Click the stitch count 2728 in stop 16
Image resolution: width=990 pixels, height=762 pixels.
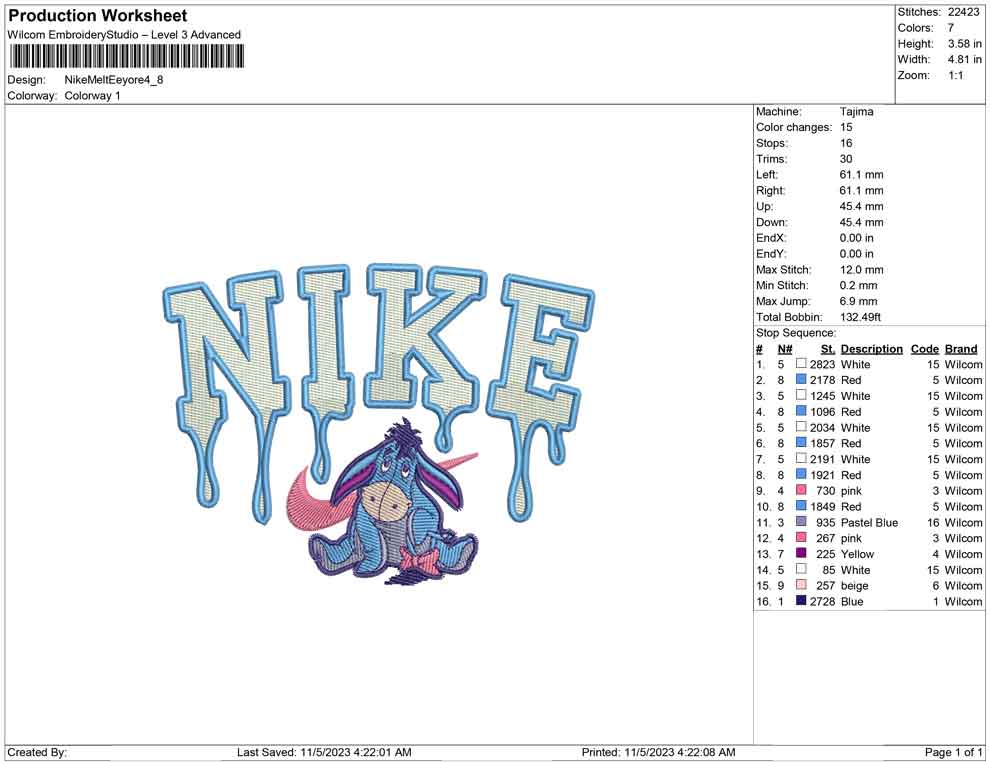823,602
